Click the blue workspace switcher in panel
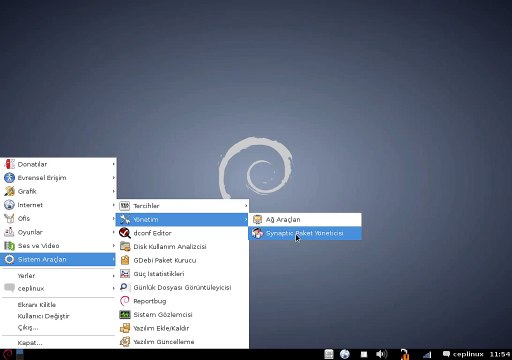The width and height of the screenshot is (512, 360). click(x=20, y=354)
